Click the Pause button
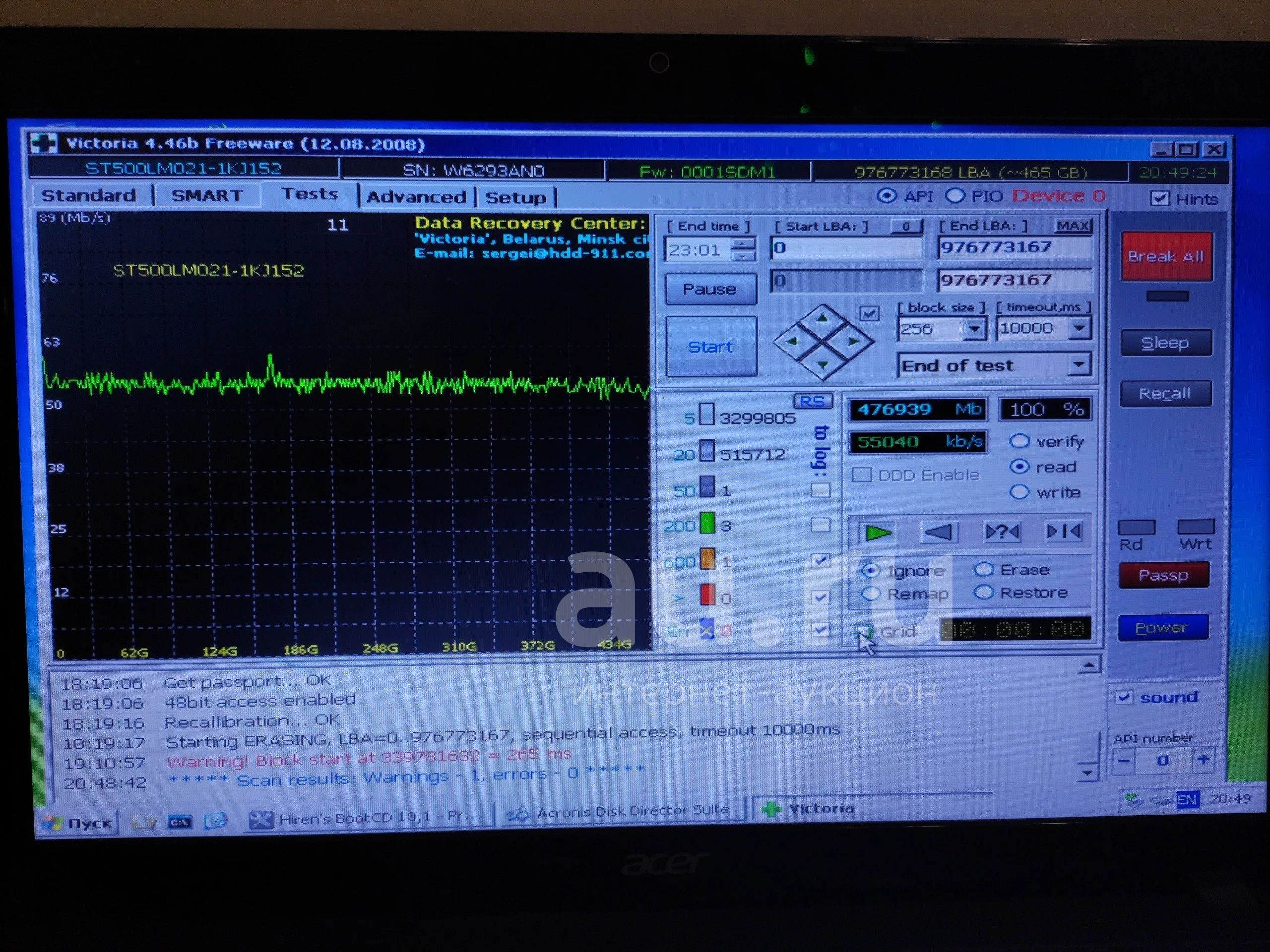This screenshot has width=1270, height=952. (x=710, y=289)
